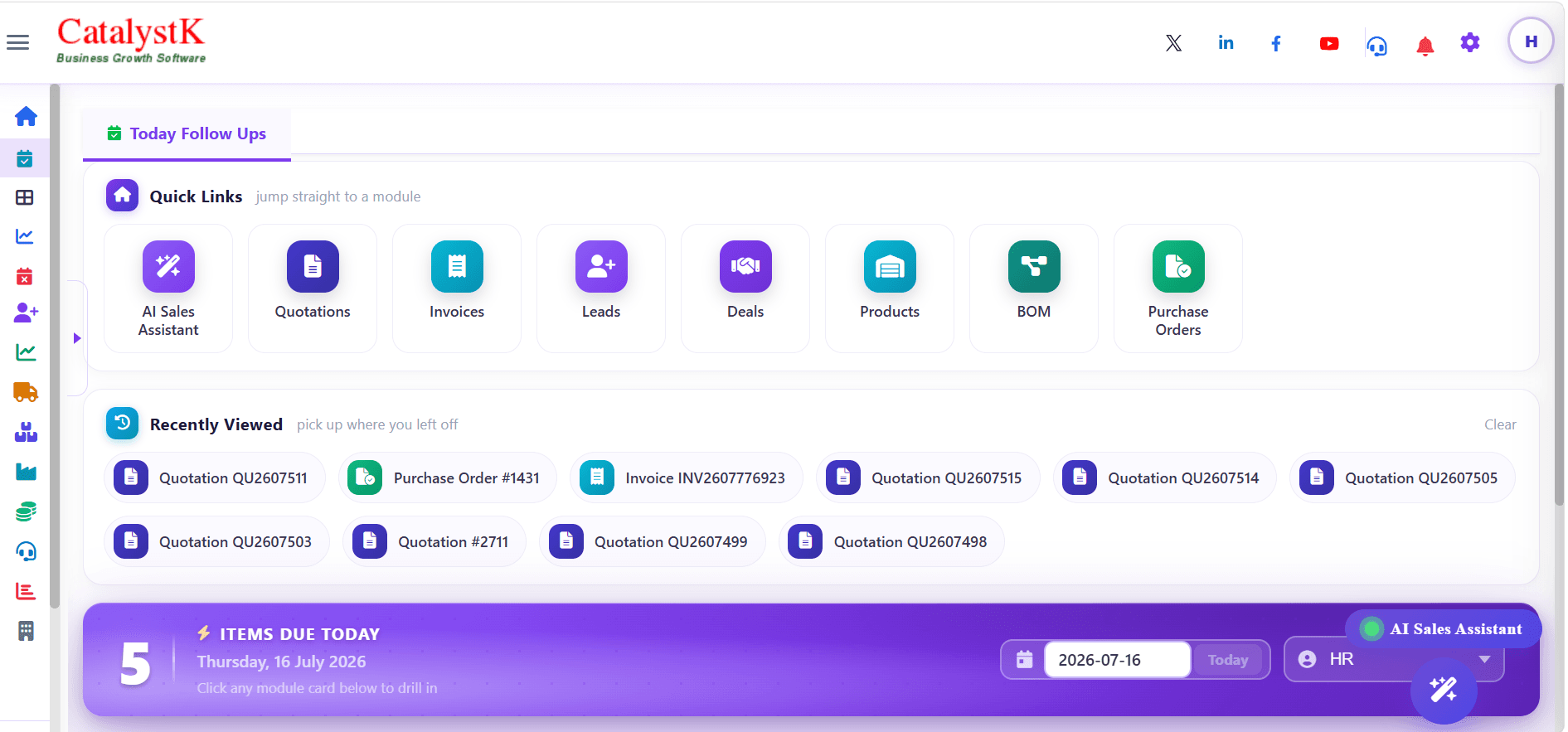
Task: Open Quotation QU2607498 recent item
Action: click(x=891, y=541)
